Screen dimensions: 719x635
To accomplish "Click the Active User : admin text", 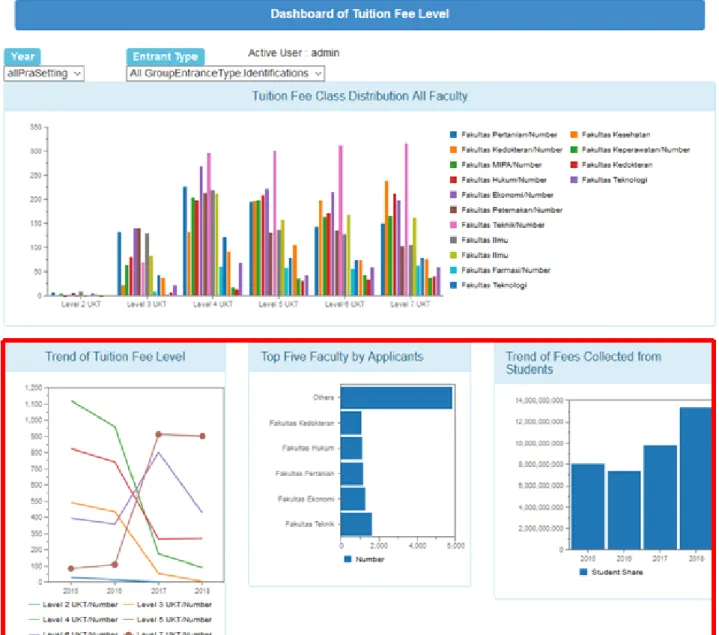I will pyautogui.click(x=293, y=53).
